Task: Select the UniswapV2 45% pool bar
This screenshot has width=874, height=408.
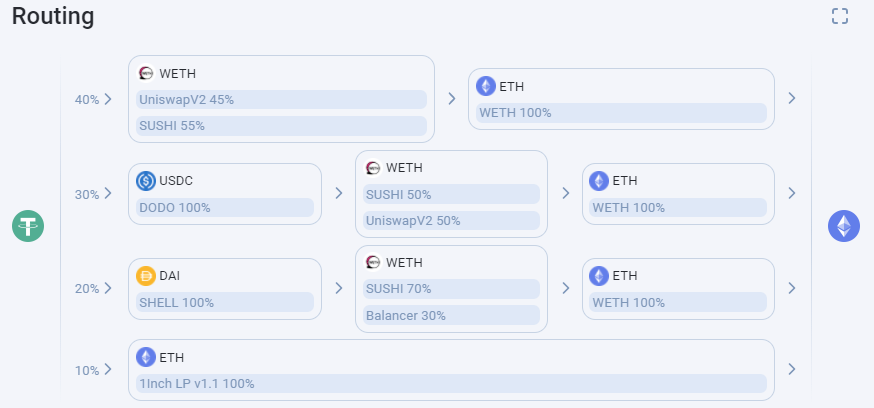Action: click(x=282, y=99)
